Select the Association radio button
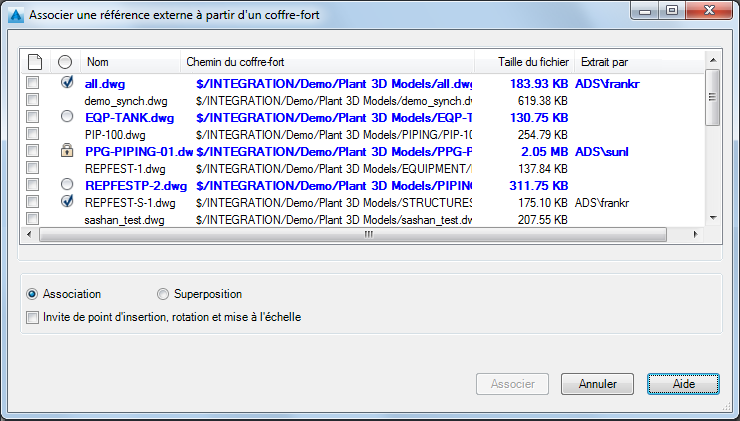This screenshot has height=421, width=740. [33, 294]
